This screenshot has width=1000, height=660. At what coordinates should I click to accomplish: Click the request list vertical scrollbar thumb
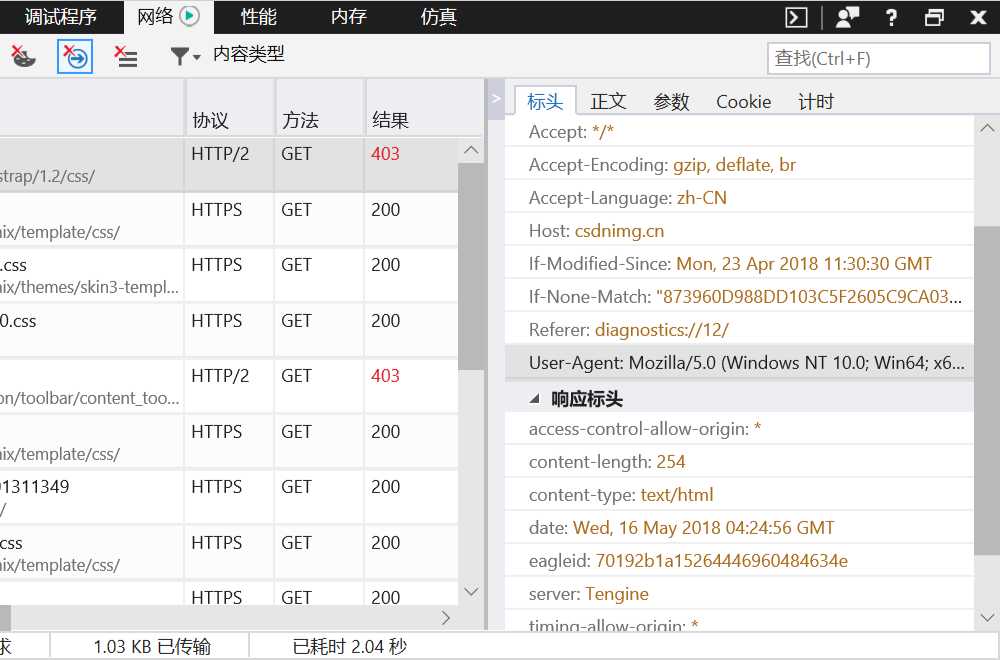[x=471, y=267]
